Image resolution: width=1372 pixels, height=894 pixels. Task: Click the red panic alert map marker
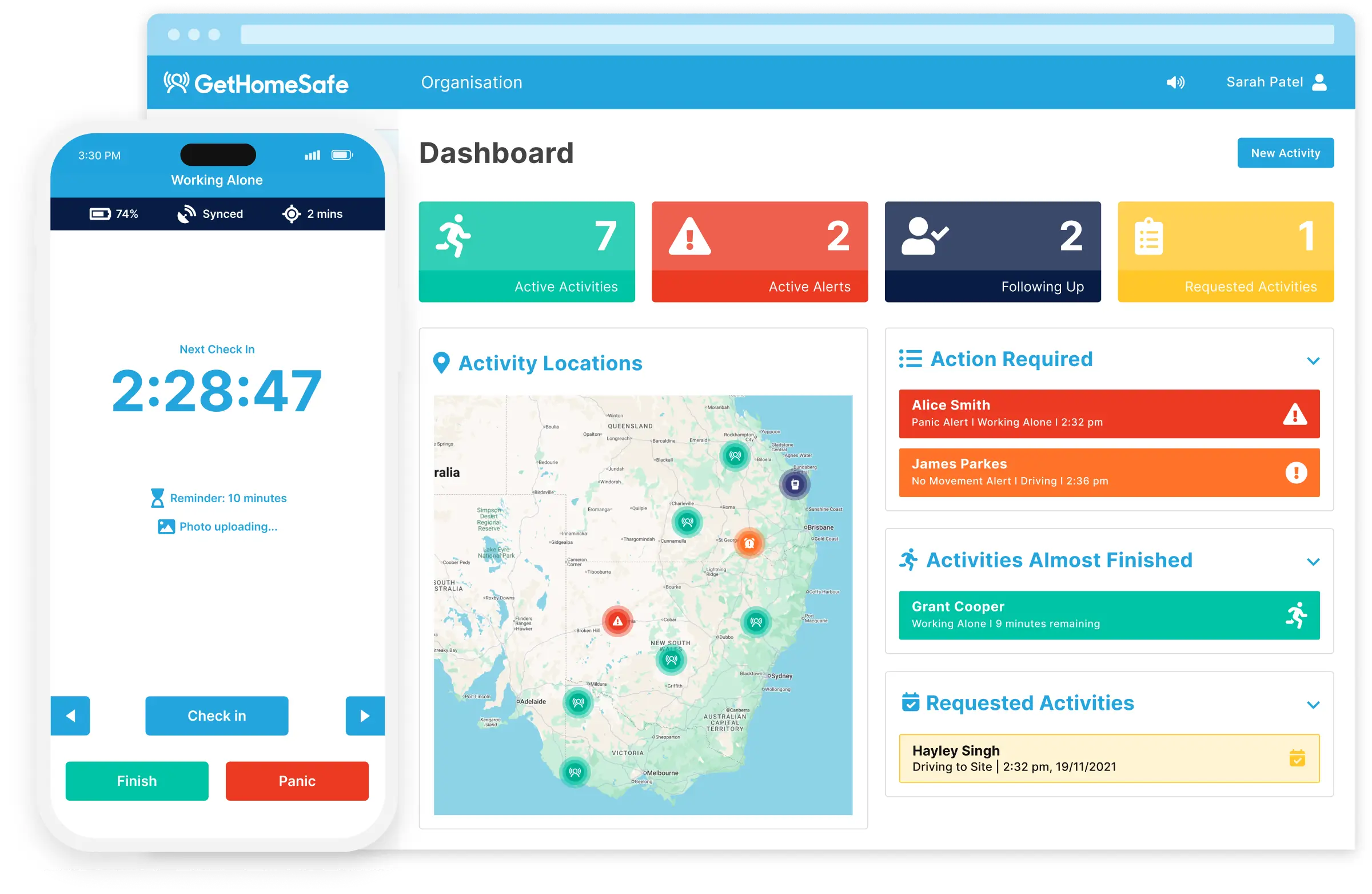617,621
